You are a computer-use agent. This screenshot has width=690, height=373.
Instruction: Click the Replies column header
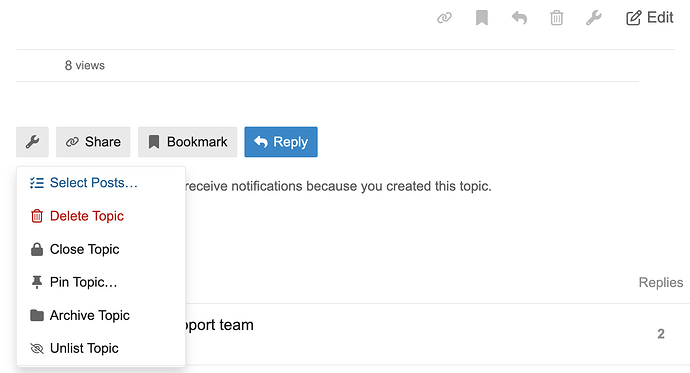click(661, 282)
